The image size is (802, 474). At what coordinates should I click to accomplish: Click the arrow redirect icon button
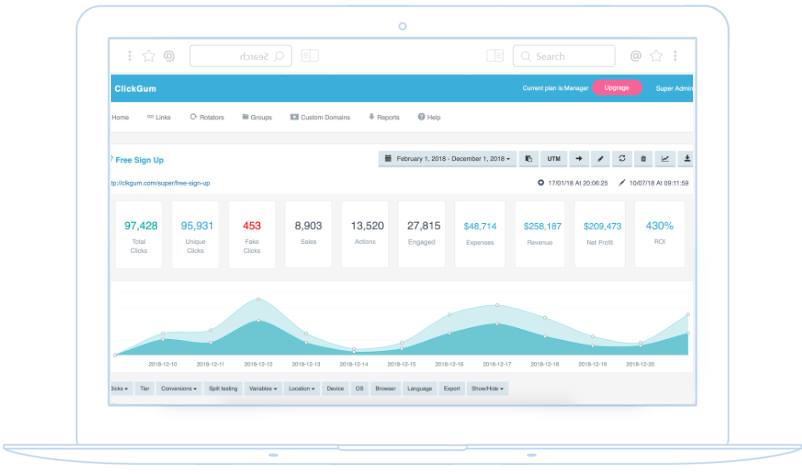point(578,159)
